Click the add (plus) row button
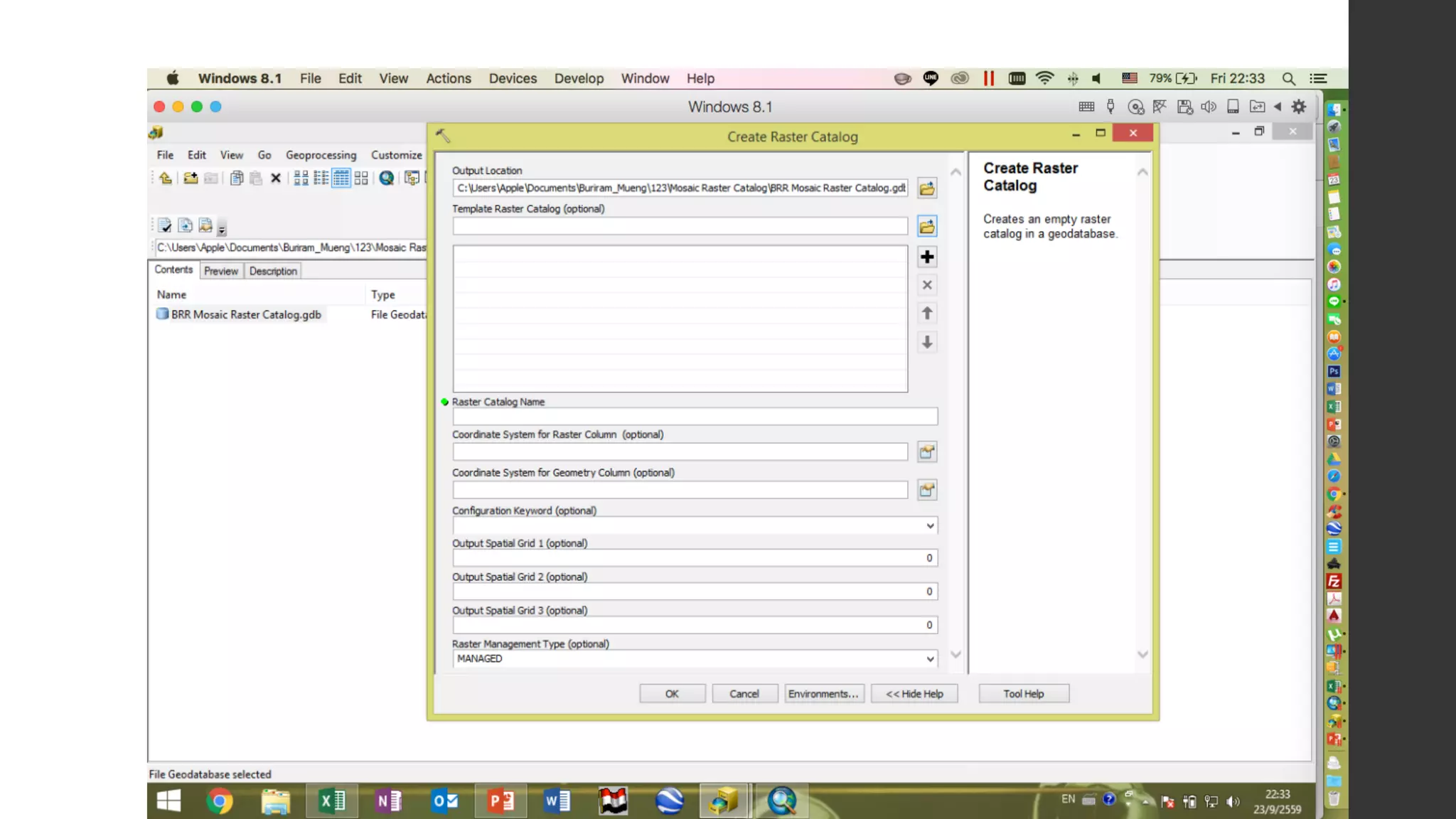This screenshot has height=819, width=1456. click(926, 257)
